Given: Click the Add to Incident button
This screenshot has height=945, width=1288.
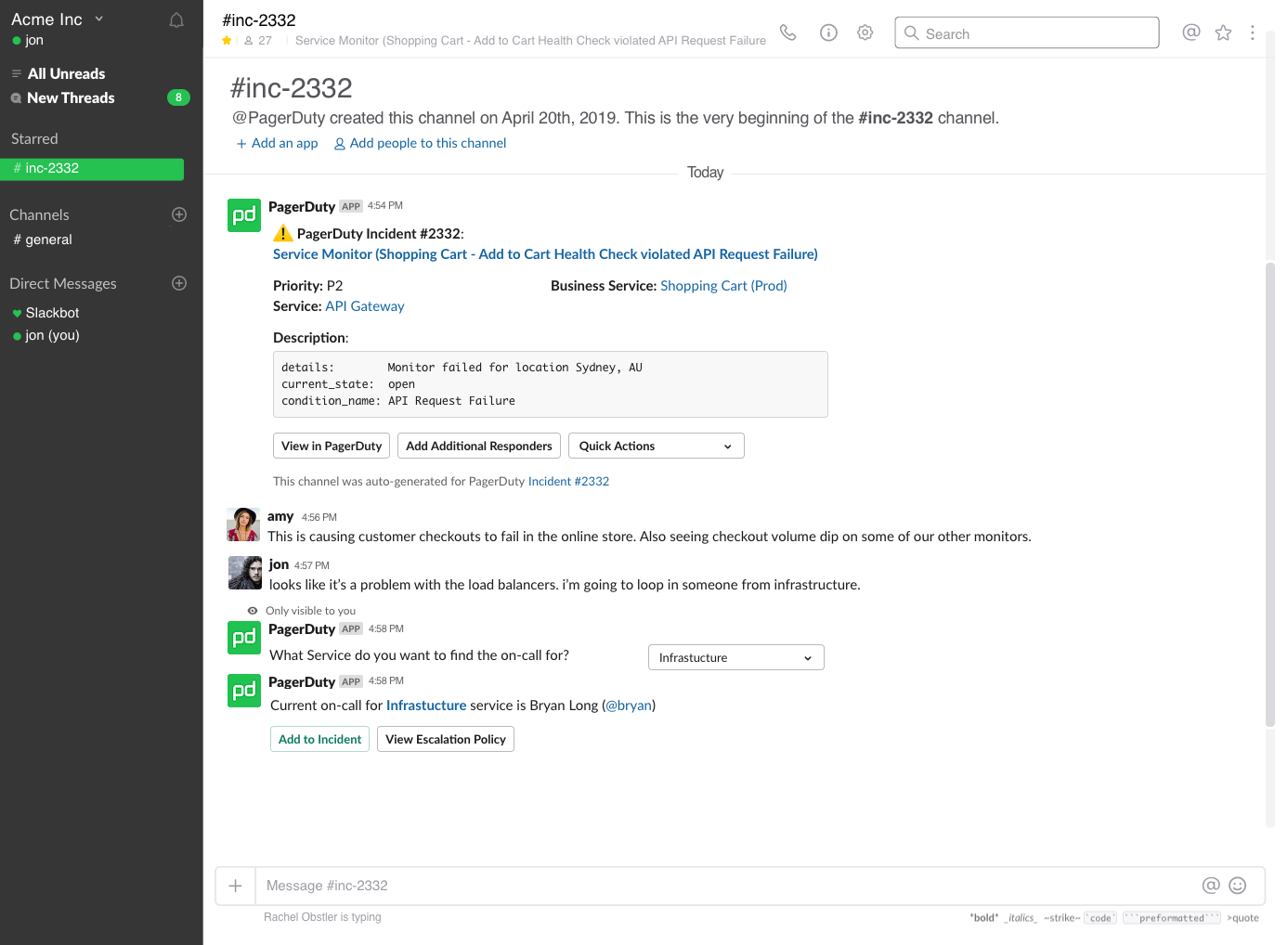Looking at the screenshot, I should [319, 739].
